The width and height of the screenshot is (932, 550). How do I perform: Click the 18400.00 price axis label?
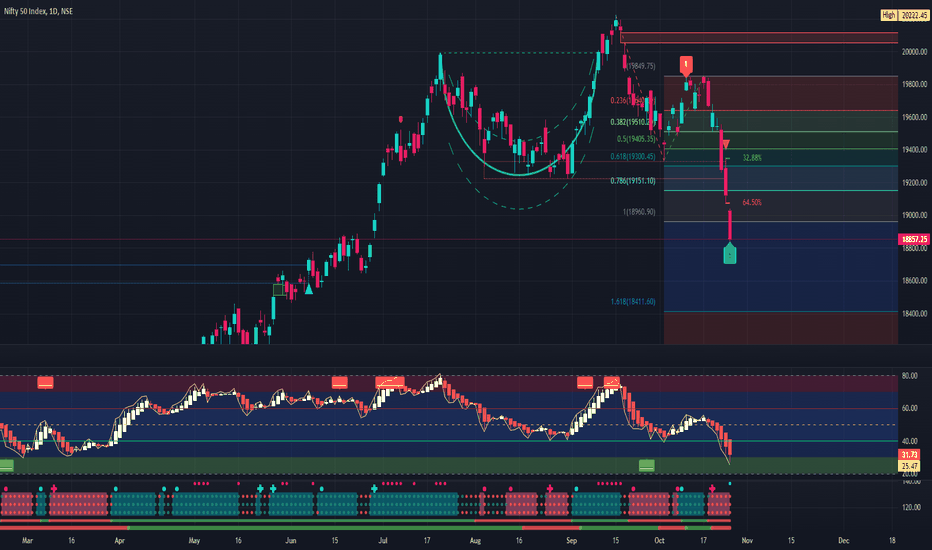(x=914, y=313)
